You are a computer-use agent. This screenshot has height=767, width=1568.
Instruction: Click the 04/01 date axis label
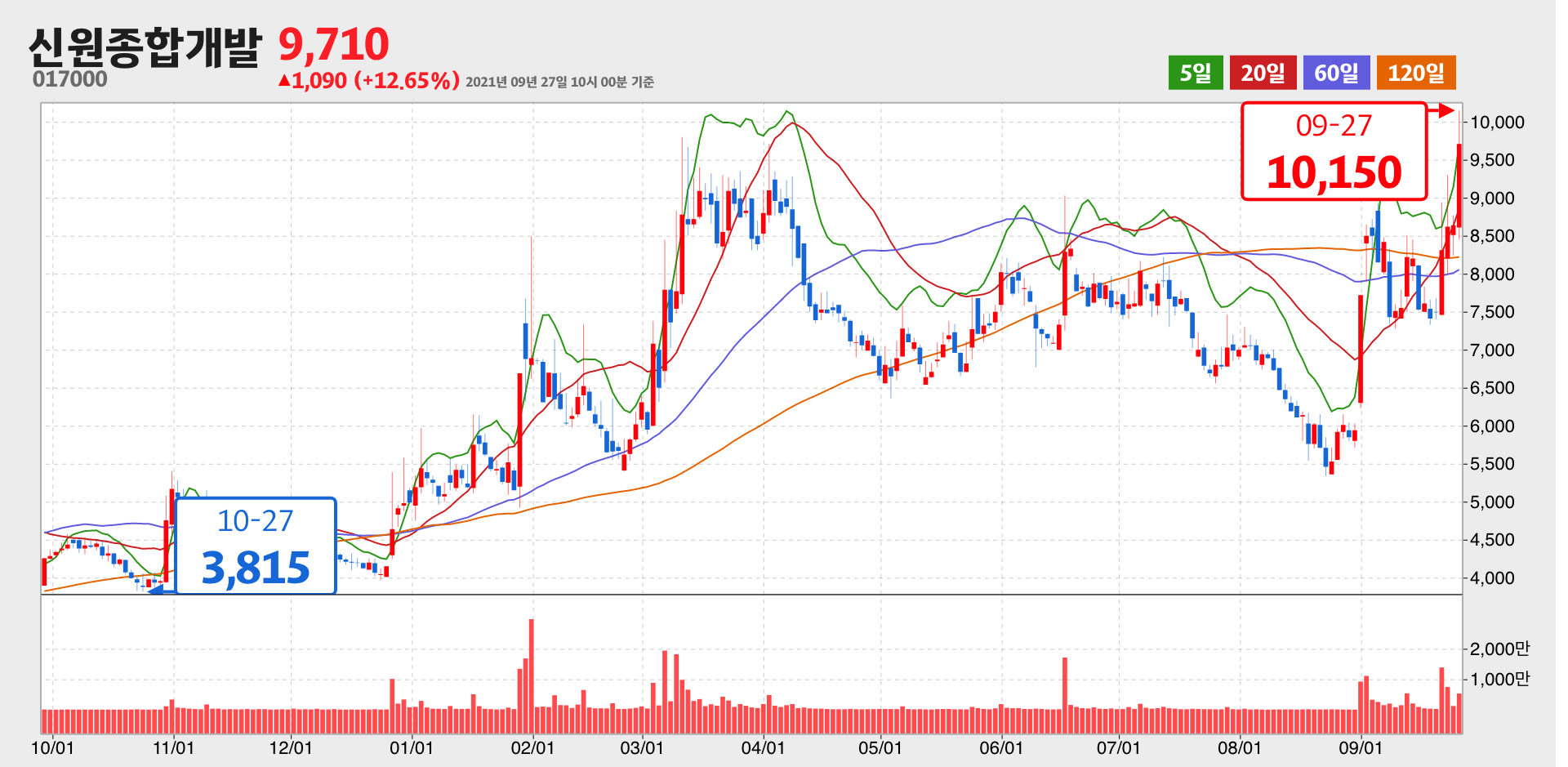pyautogui.click(x=763, y=748)
